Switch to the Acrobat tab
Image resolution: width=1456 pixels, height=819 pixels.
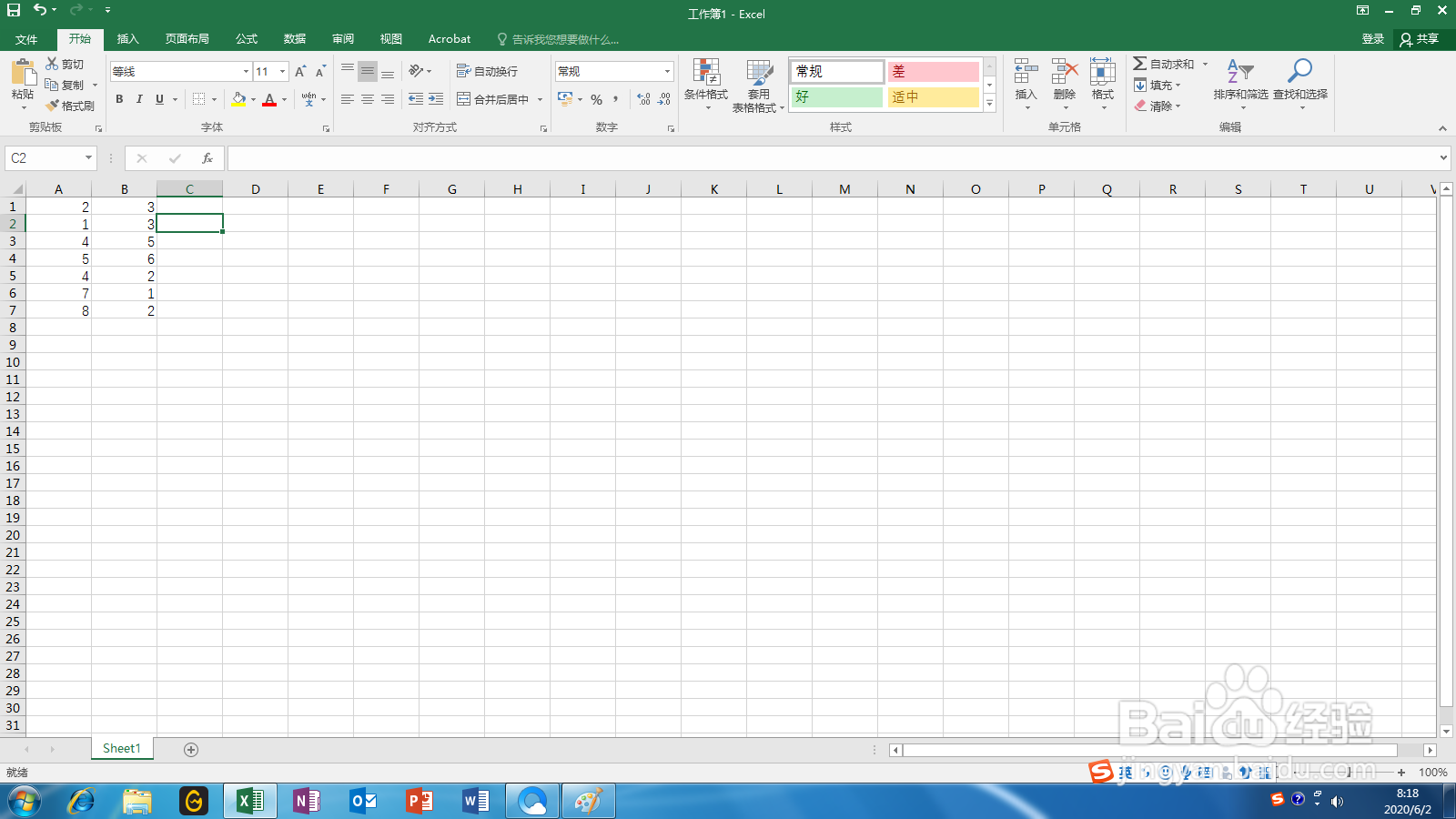[450, 39]
